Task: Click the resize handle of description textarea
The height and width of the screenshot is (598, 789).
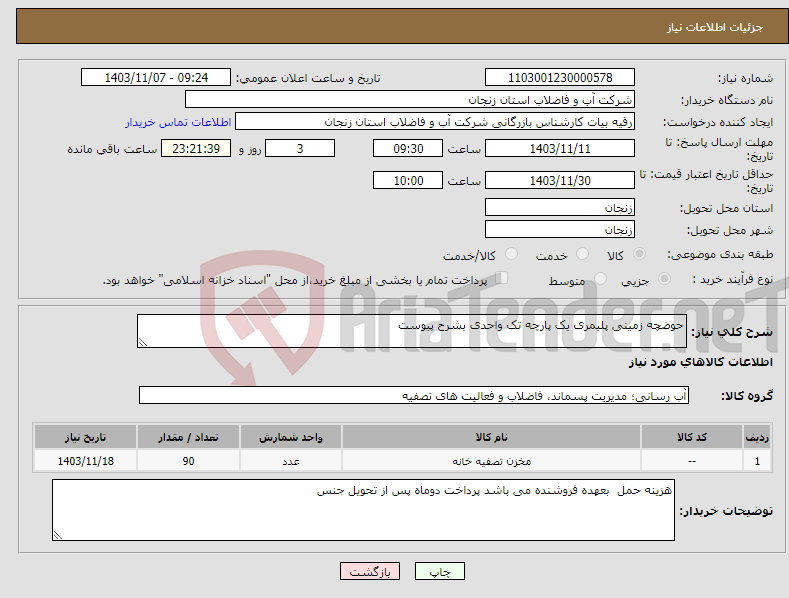Action: (x=143, y=342)
